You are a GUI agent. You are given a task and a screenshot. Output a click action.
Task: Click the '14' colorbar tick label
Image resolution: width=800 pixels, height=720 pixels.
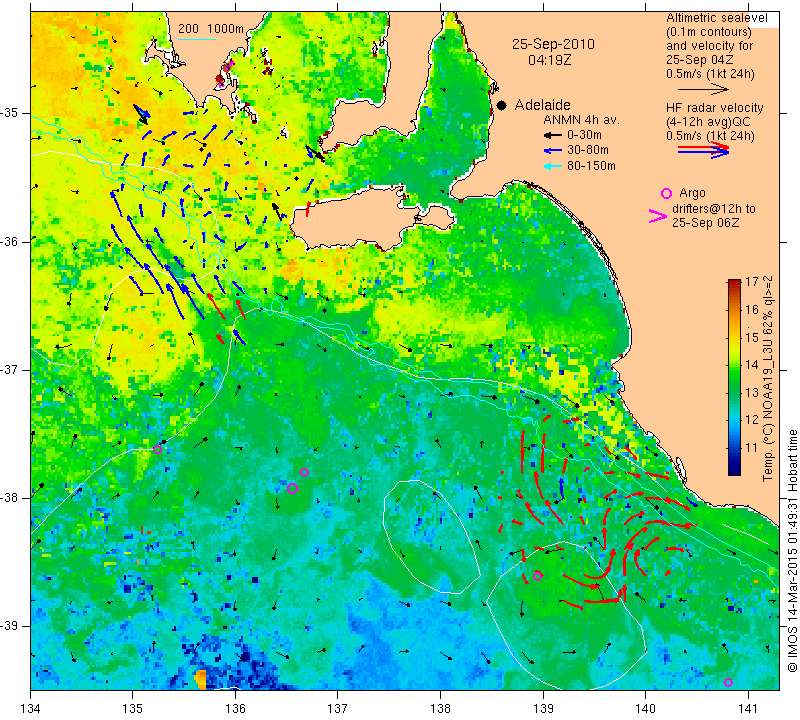[x=753, y=365]
